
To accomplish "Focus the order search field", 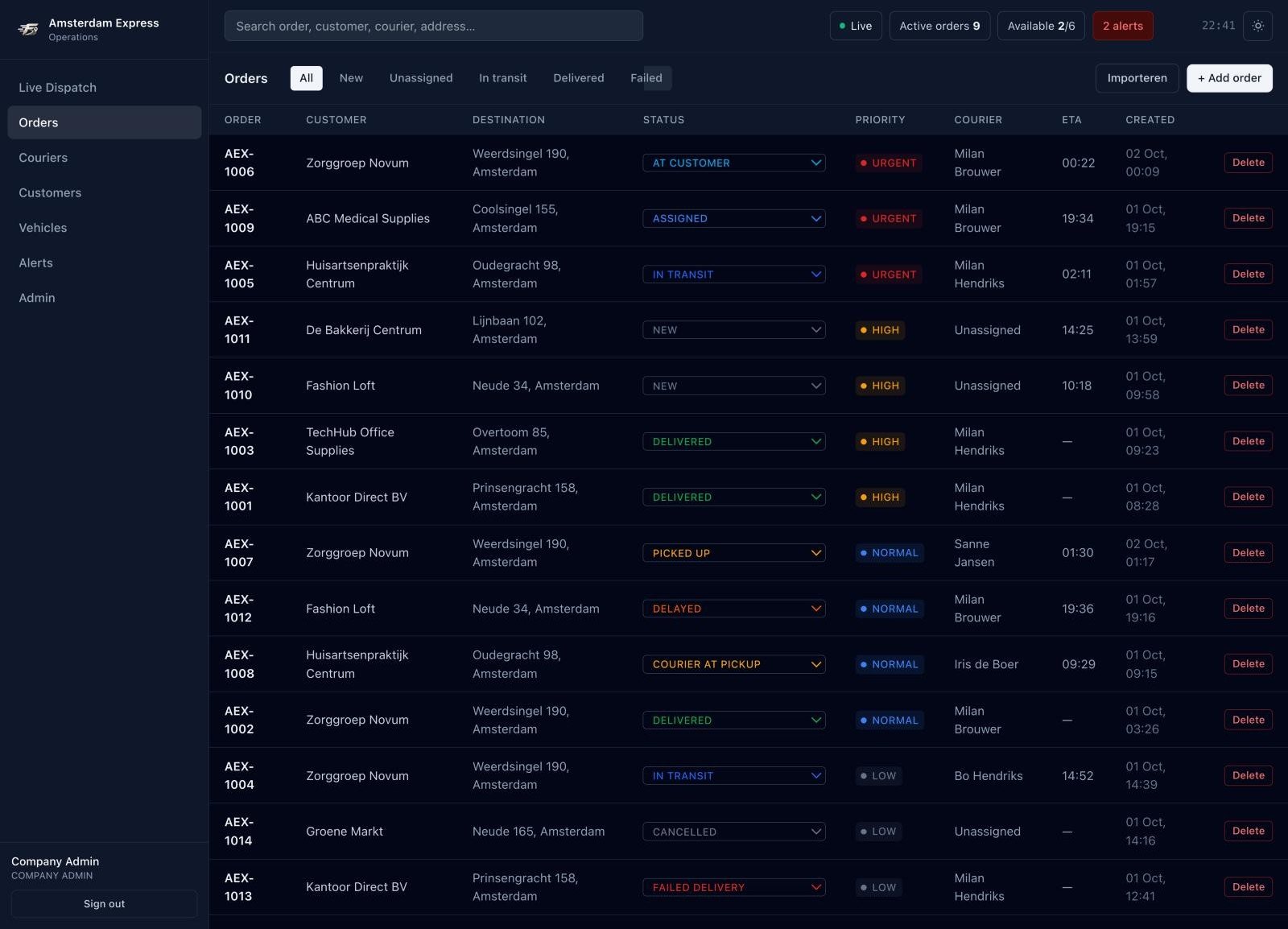I will coord(433,26).
